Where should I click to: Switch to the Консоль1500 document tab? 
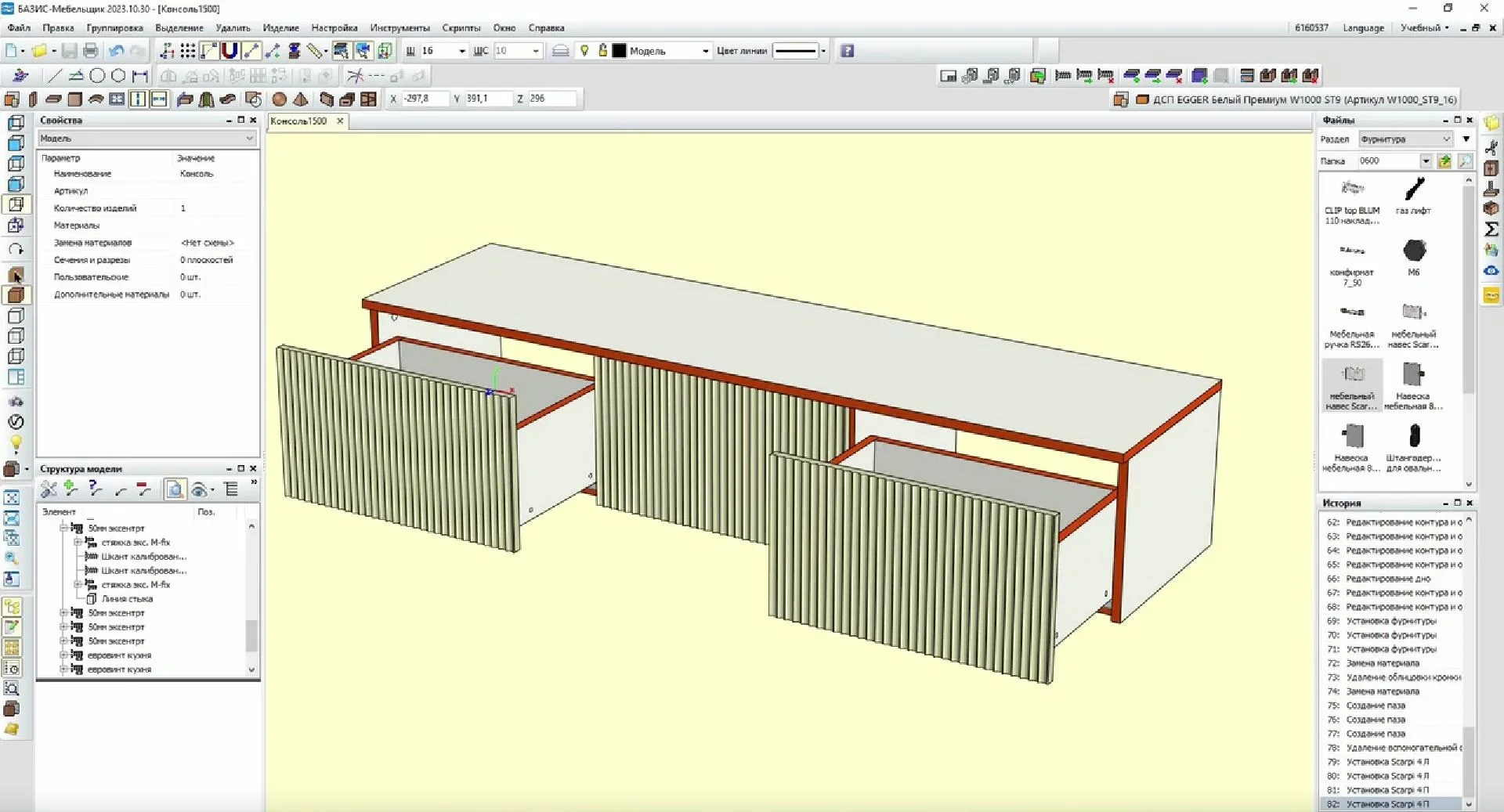(298, 121)
